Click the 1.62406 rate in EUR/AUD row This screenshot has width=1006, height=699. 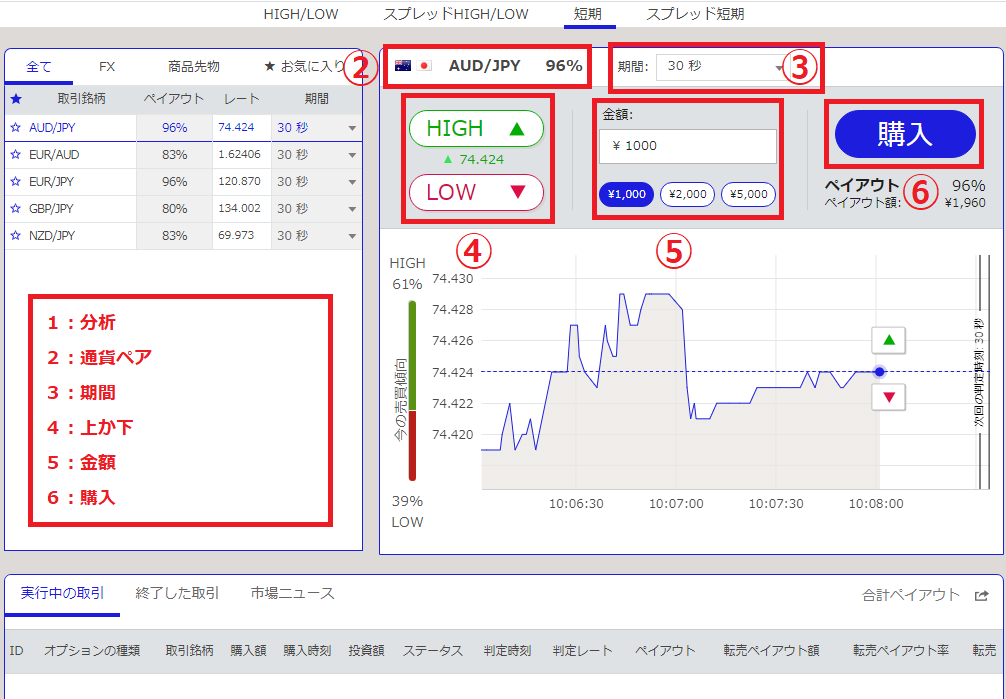(x=239, y=155)
